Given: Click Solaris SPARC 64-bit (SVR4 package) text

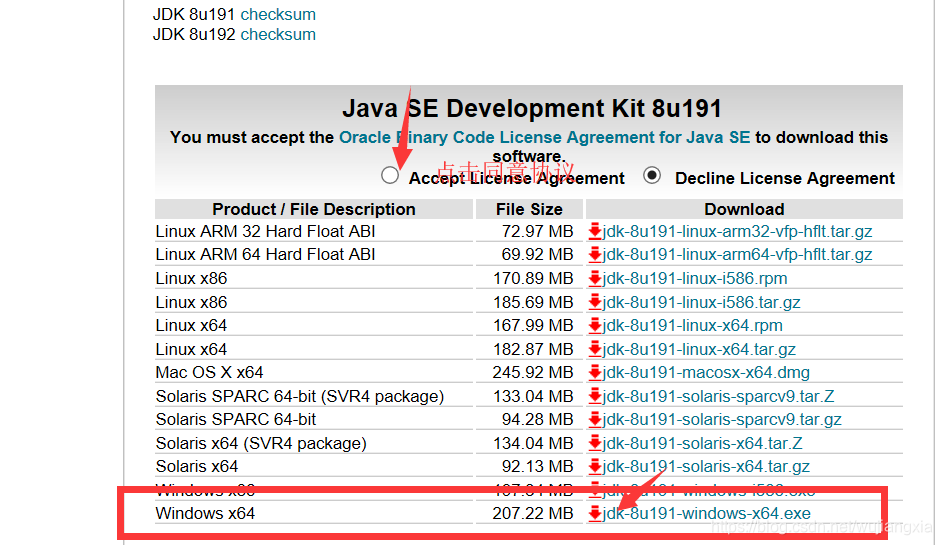Looking at the screenshot, I should (x=300, y=397).
